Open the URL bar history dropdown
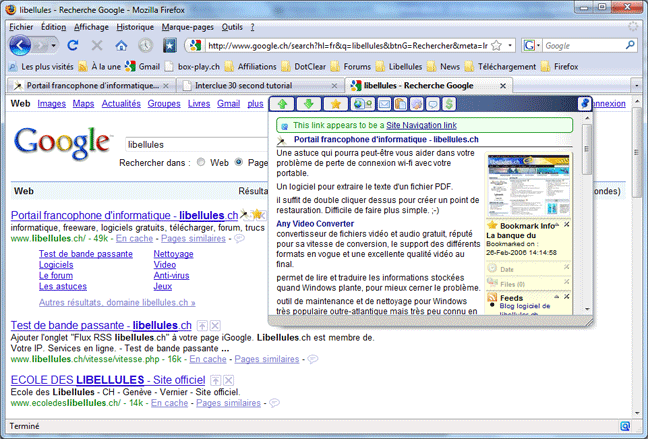The width and height of the screenshot is (648, 439). [510, 45]
